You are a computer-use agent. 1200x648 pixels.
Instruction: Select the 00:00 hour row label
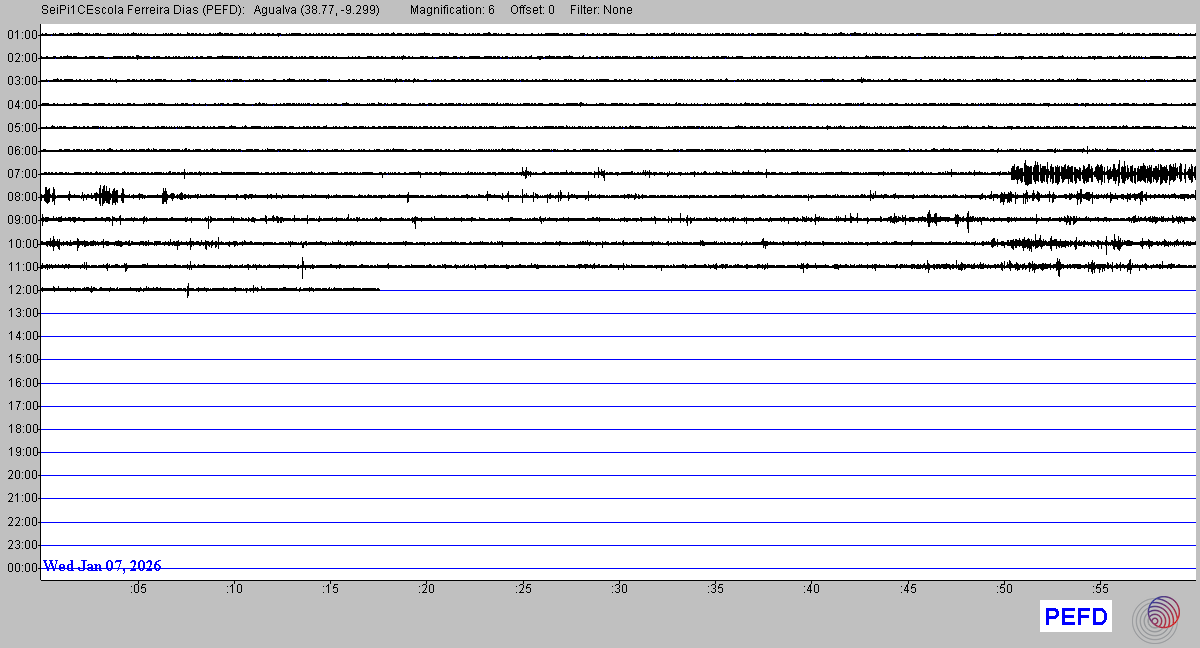coord(22,568)
